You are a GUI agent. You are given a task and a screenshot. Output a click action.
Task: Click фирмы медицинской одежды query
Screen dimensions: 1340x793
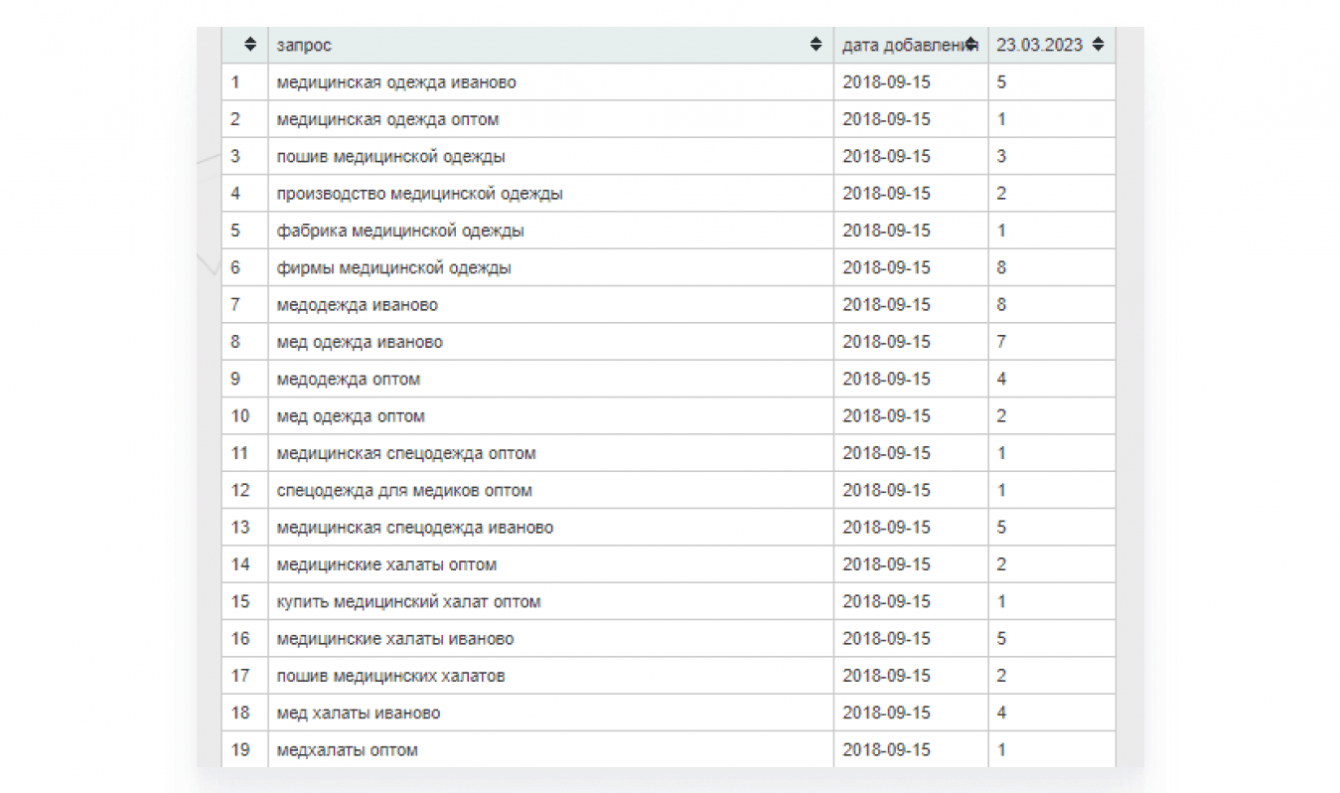coord(394,268)
